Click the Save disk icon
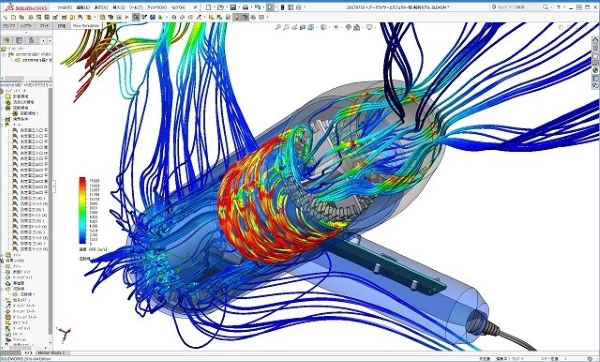Viewport: 600px width, 362px height. [x=233, y=7]
